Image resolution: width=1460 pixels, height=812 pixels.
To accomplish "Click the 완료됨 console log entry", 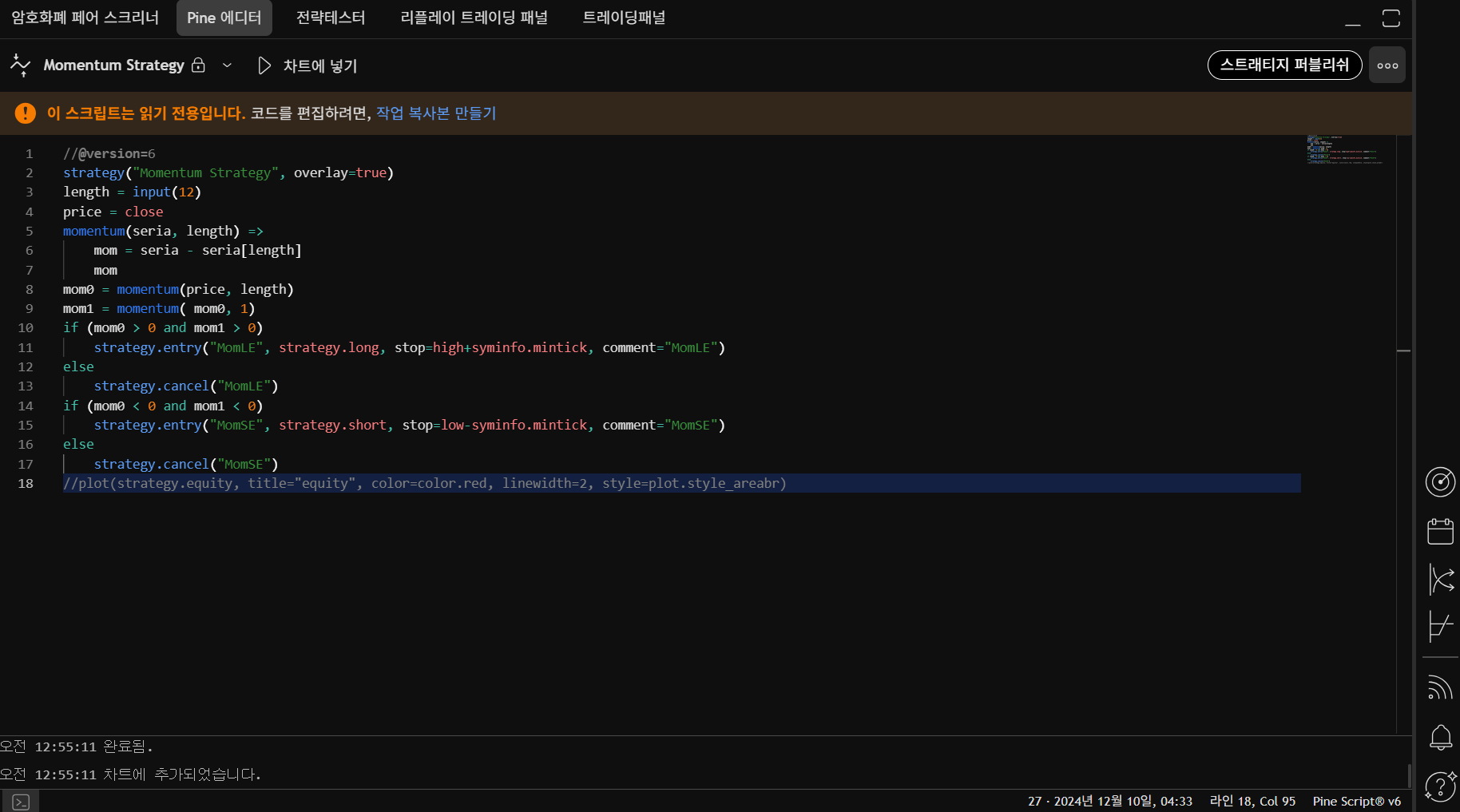I will (x=77, y=747).
